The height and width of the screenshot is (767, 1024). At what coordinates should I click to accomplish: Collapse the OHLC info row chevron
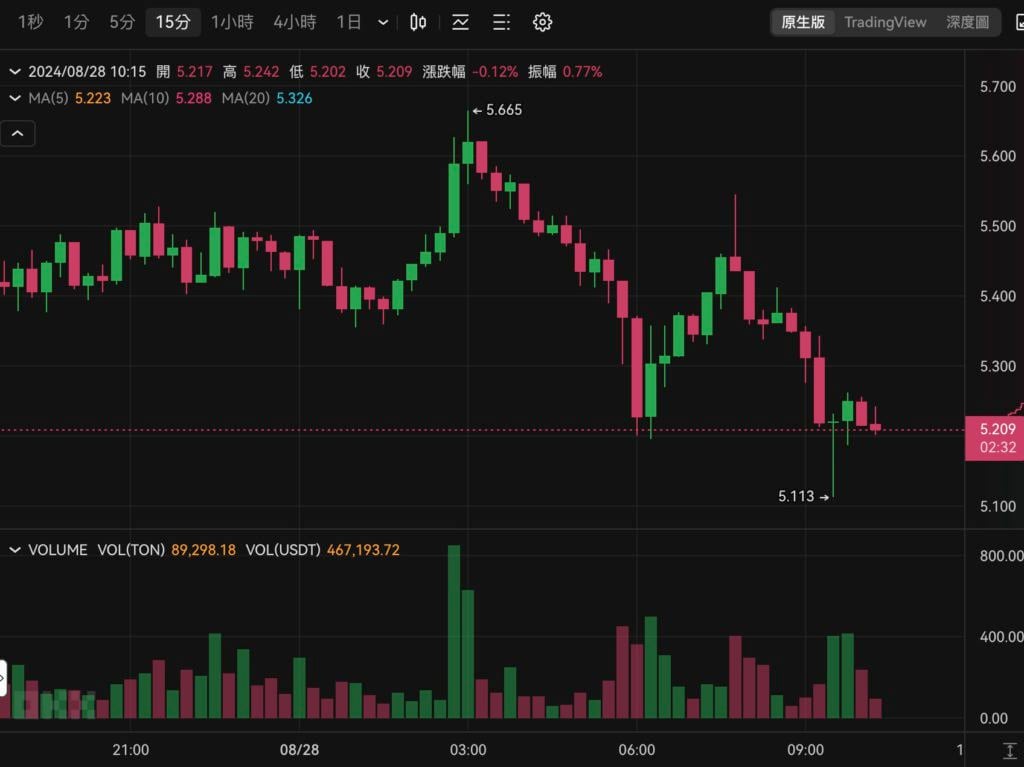point(14,72)
